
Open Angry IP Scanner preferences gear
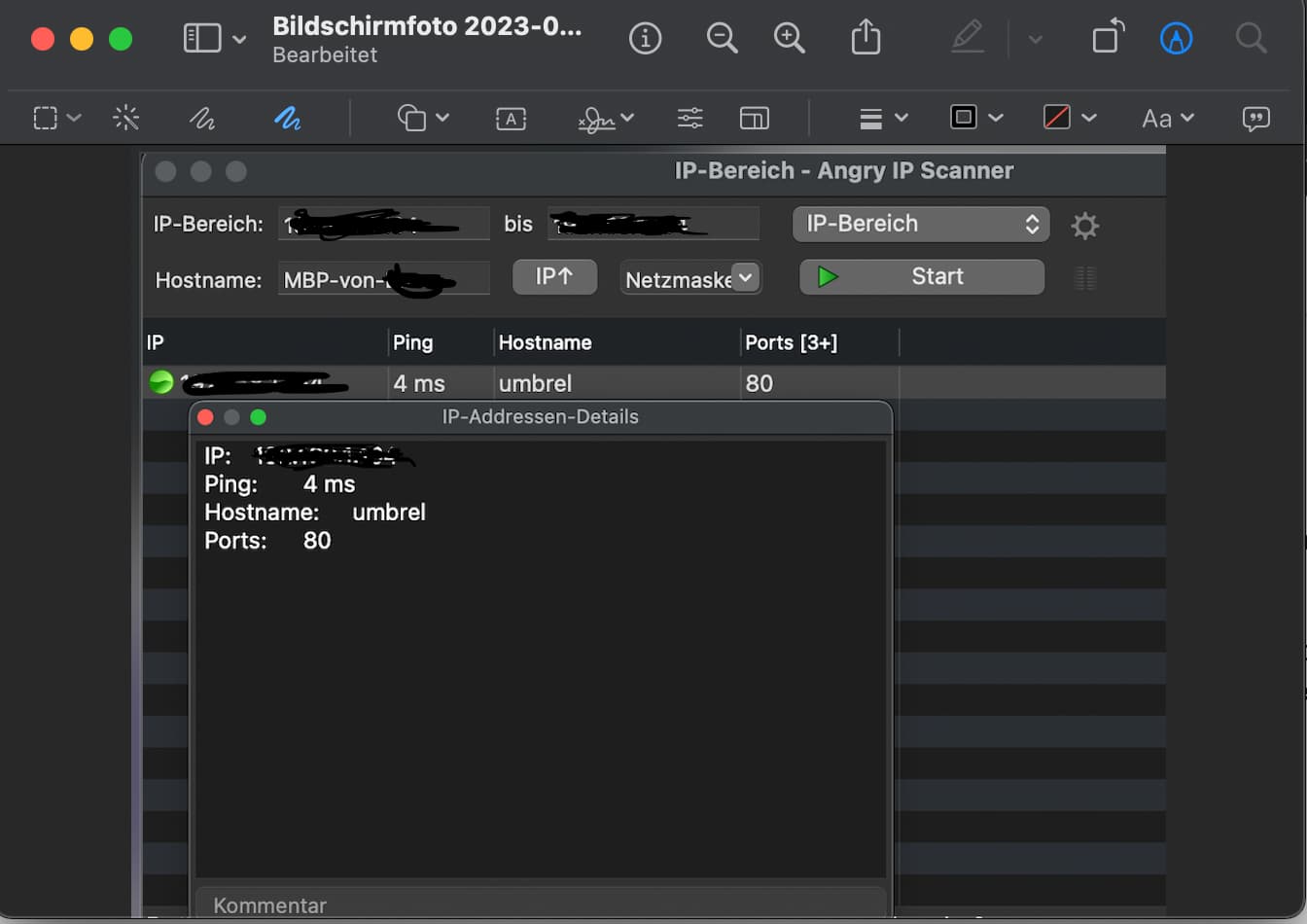click(x=1084, y=226)
